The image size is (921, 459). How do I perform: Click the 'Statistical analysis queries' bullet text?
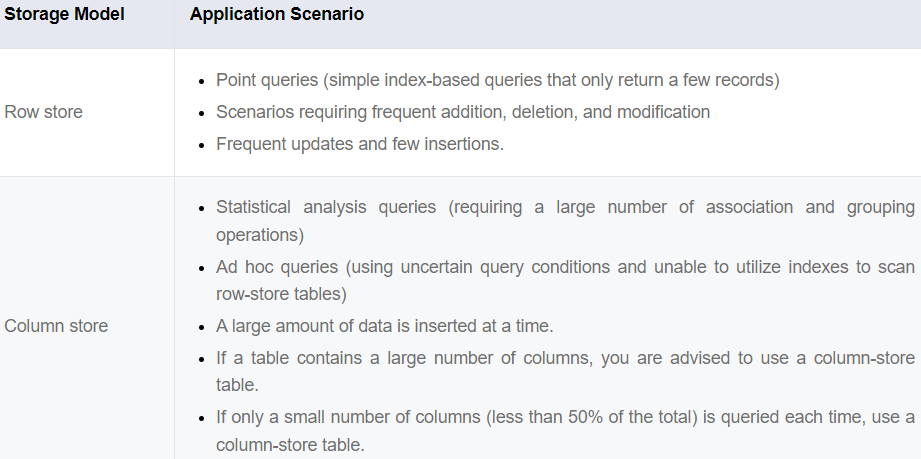[x=326, y=208]
